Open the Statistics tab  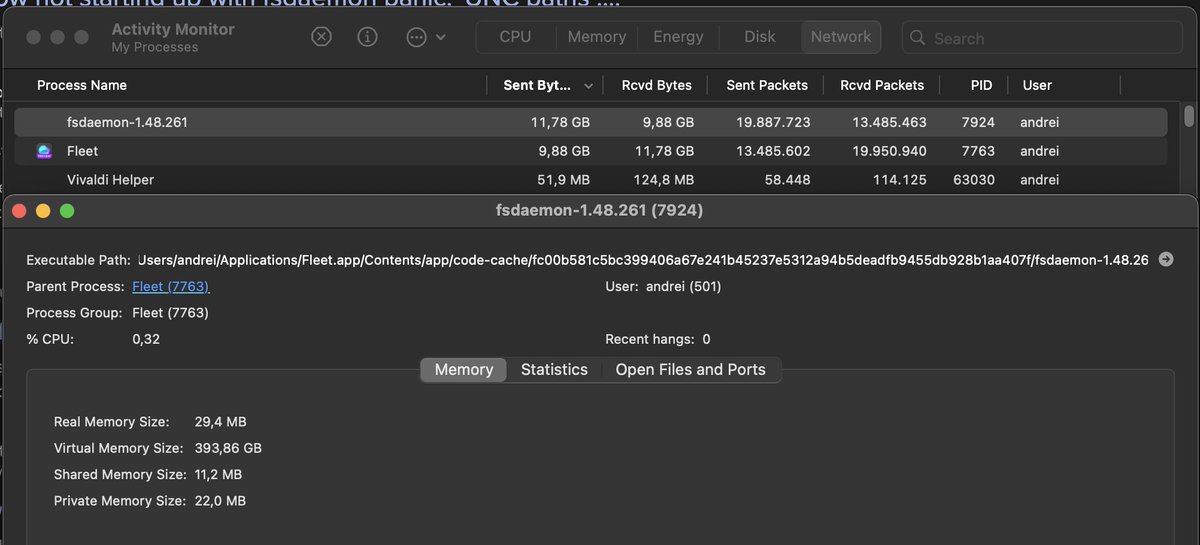pos(554,369)
